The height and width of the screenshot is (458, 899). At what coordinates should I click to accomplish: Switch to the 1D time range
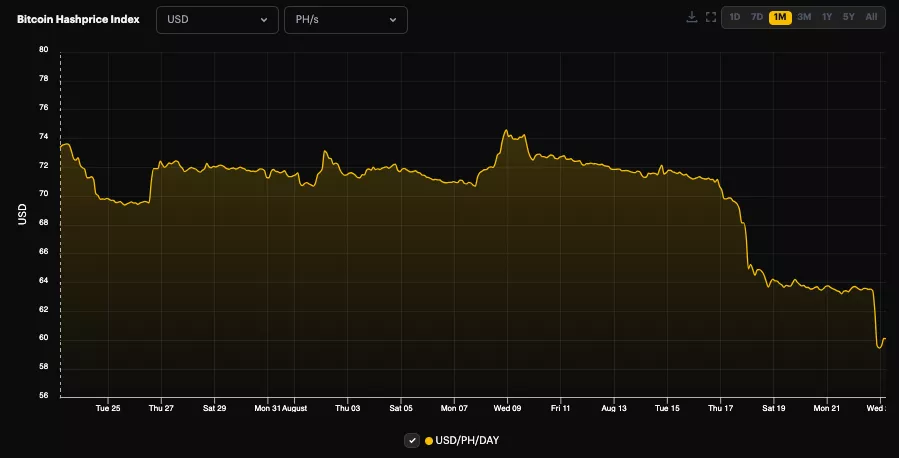point(735,17)
